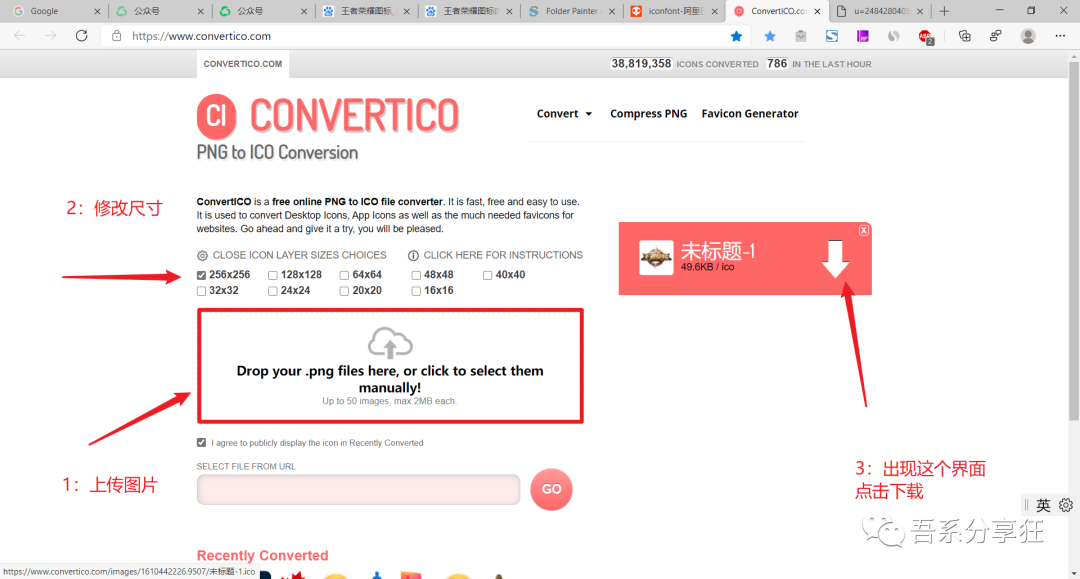Check the 48x48 size checkbox
The image size is (1080, 579).
[416, 275]
